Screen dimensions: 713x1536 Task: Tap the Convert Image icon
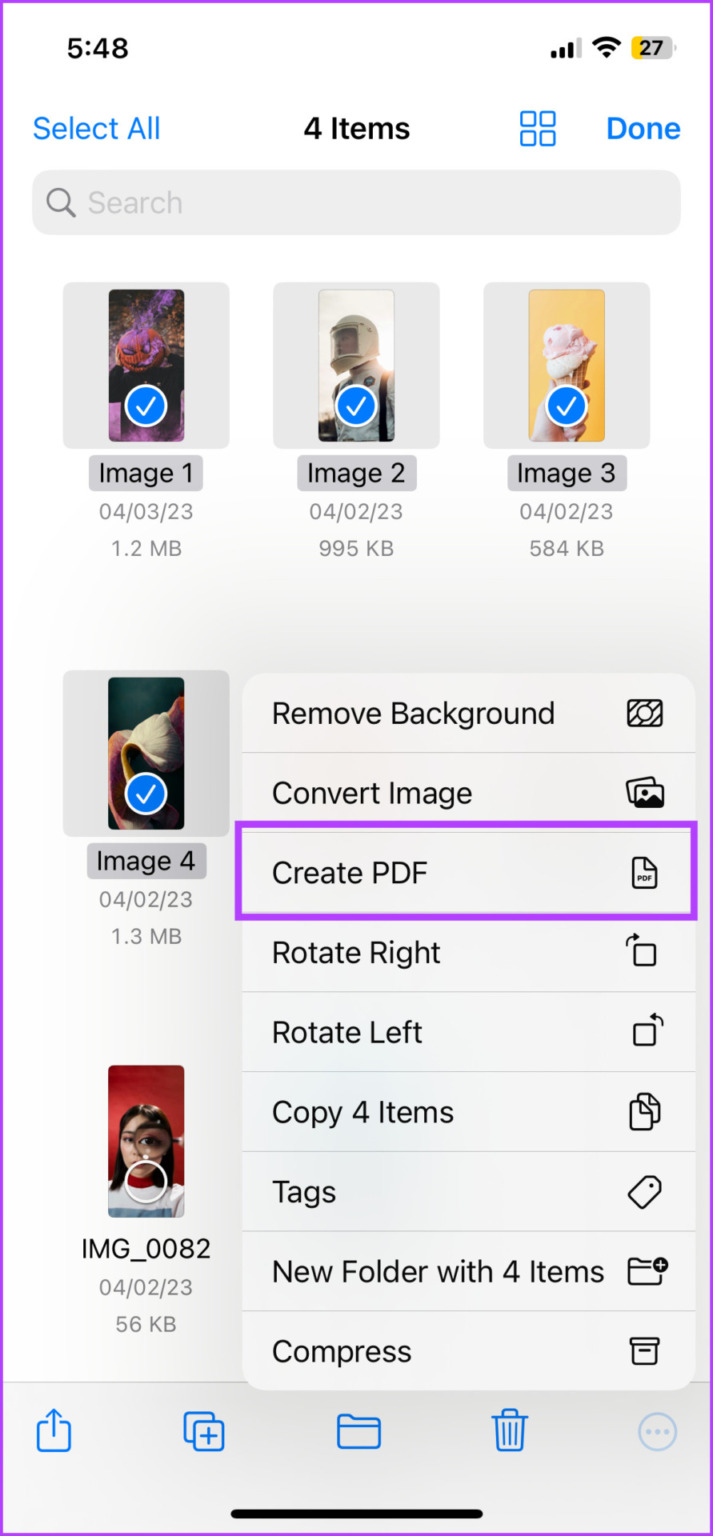point(645,792)
